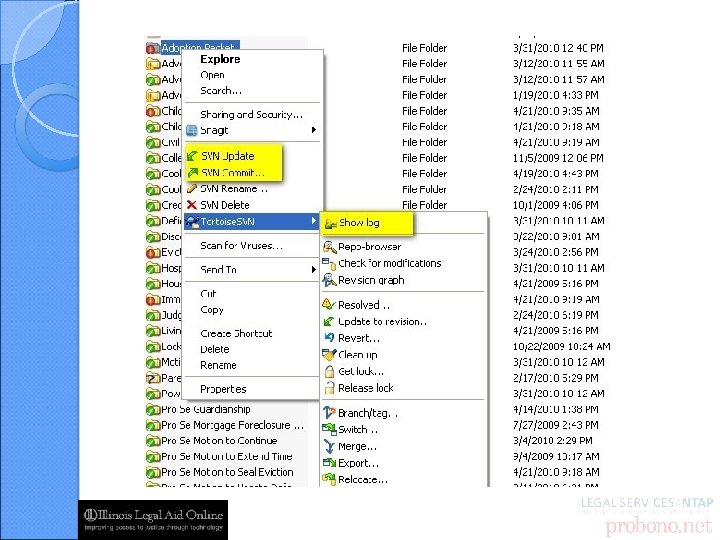Viewport: 720px width, 540px height.
Task: Click the Update to revision icon
Action: pyautogui.click(x=328, y=321)
